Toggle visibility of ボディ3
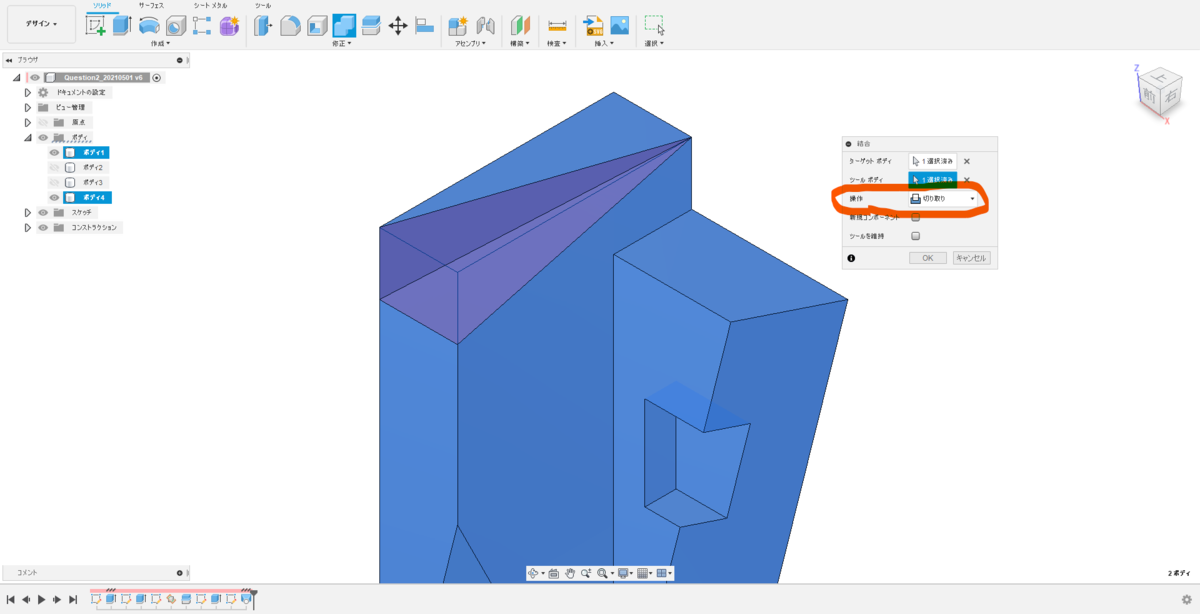1200x614 pixels. [x=55, y=183]
